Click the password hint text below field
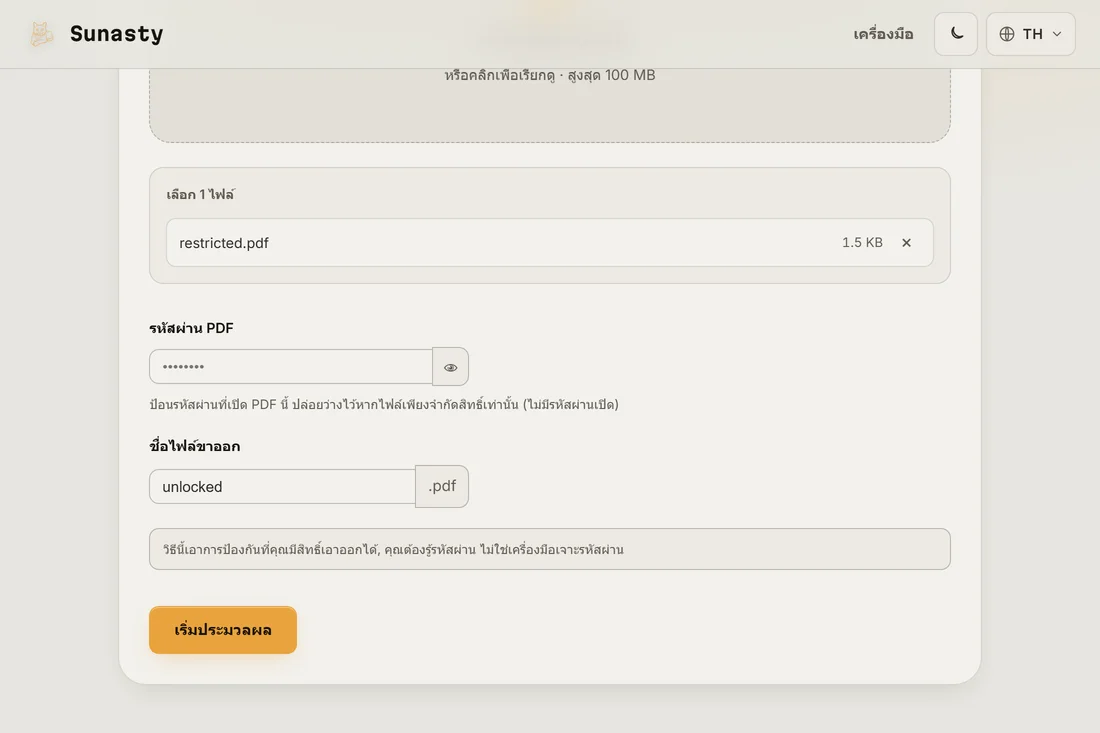 tap(384, 405)
